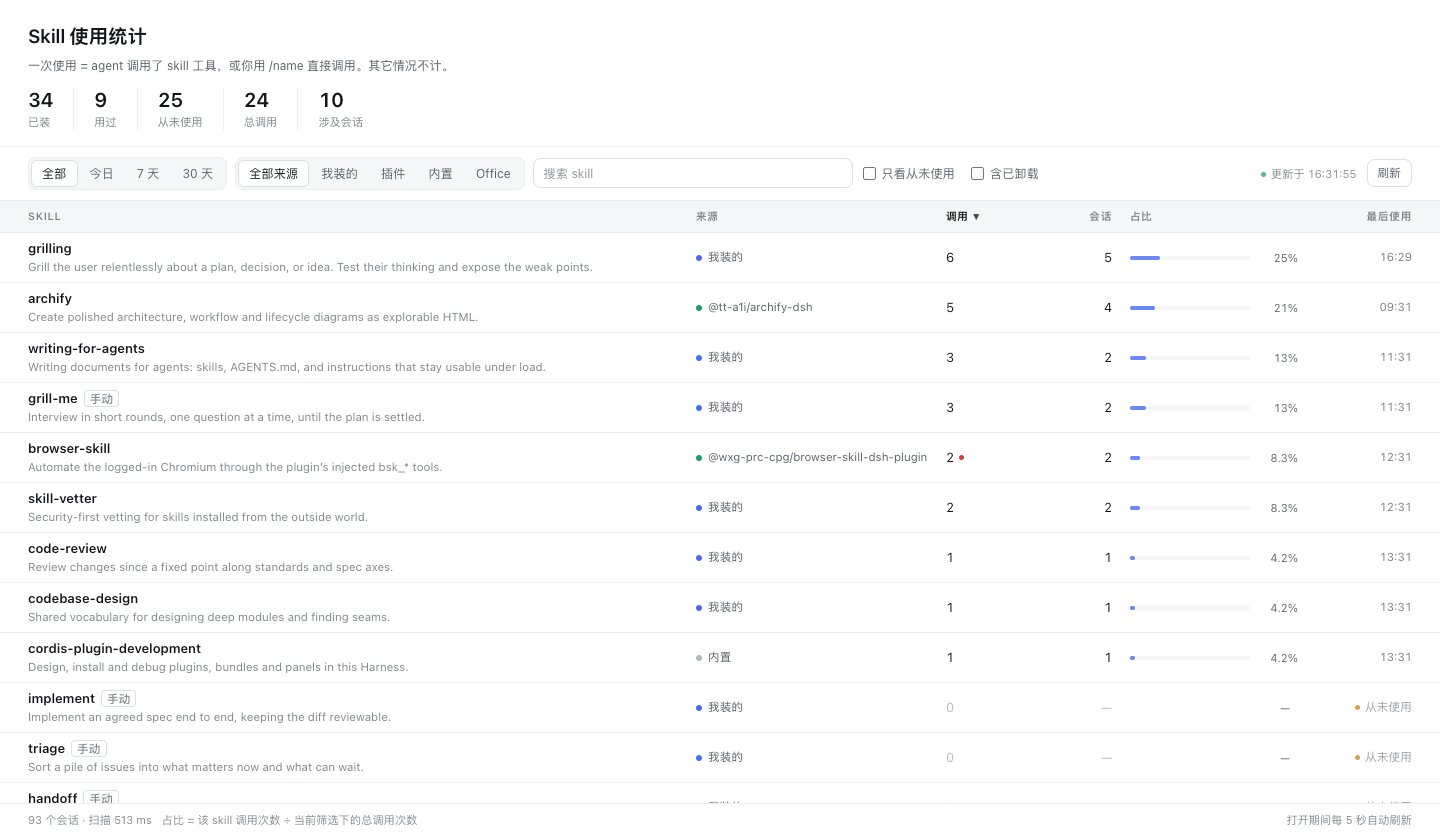Open the browser-skill row title
Viewport: 1440px width, 836px height.
69,448
